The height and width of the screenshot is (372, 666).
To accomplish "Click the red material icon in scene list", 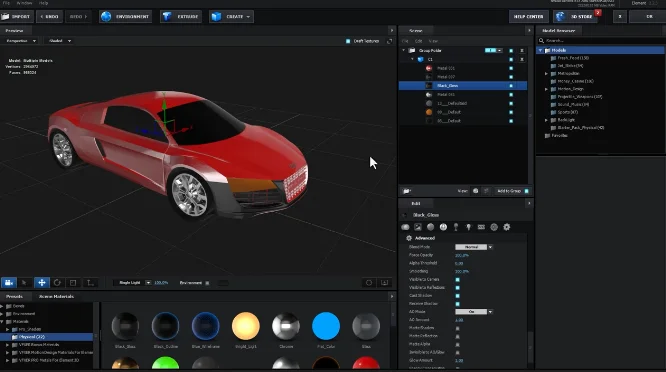I will [429, 68].
